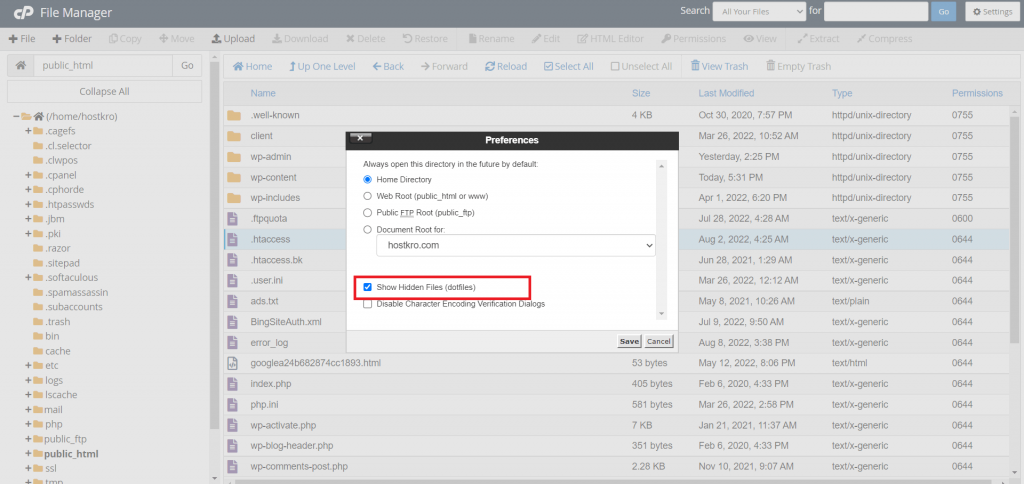Collapse the /home/hostkro root node

tap(16, 116)
